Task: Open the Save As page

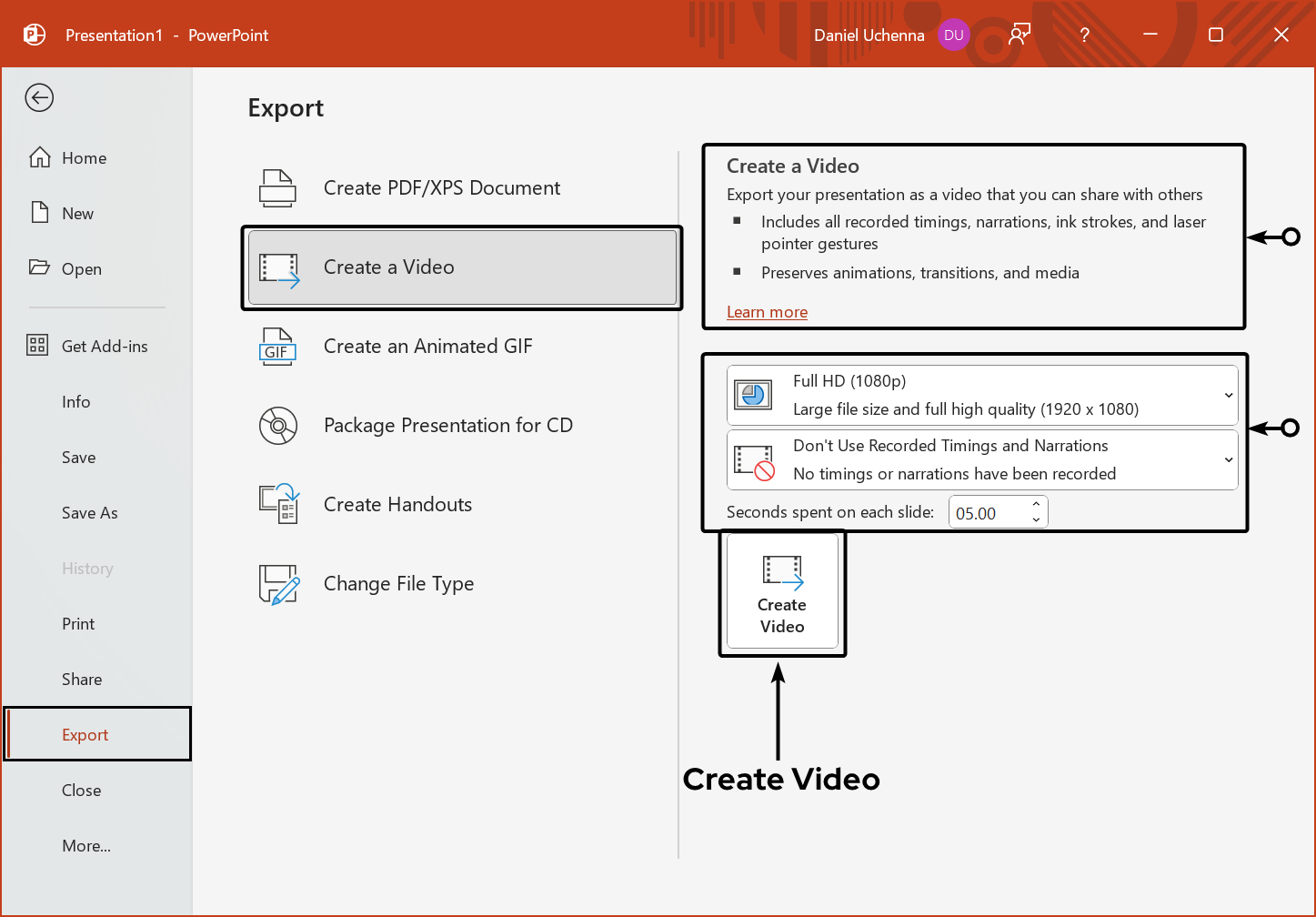Action: 89,512
